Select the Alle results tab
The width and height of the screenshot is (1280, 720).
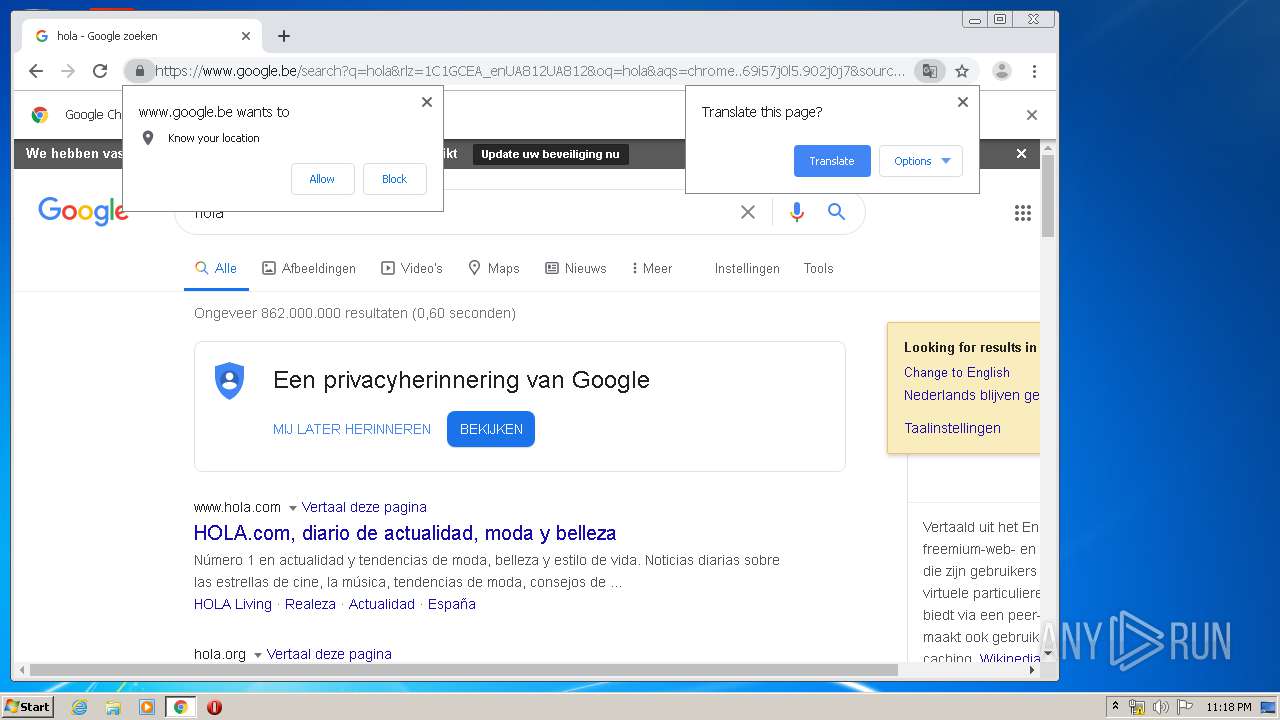pyautogui.click(x=216, y=268)
